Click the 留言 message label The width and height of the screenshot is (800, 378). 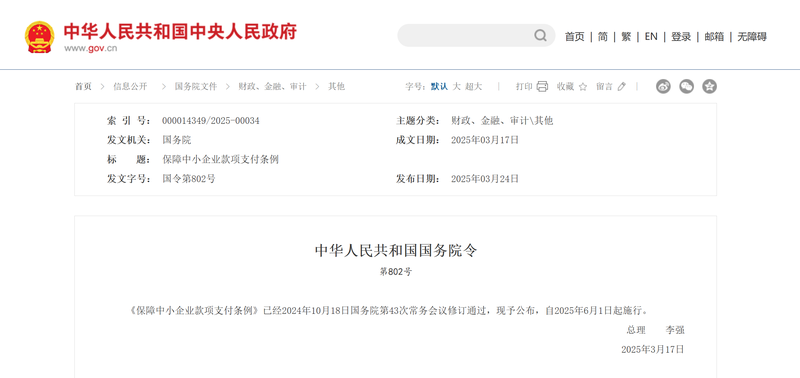[604, 87]
